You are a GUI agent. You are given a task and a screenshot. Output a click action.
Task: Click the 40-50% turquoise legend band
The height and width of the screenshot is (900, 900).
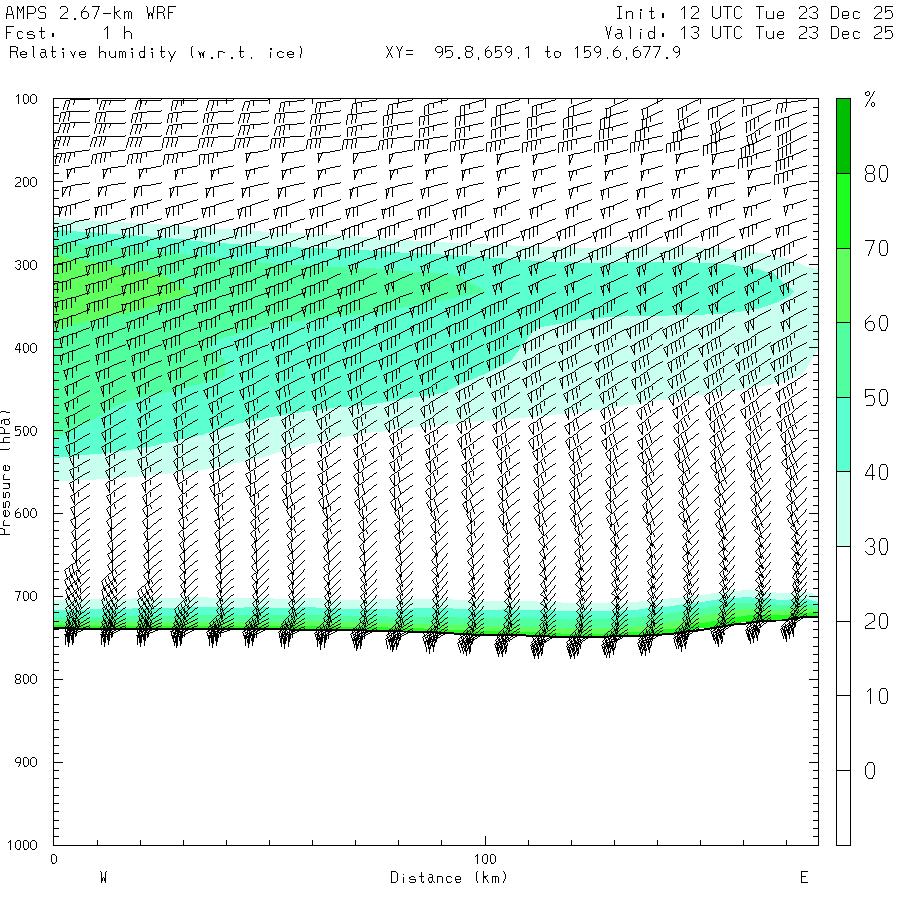pos(843,435)
